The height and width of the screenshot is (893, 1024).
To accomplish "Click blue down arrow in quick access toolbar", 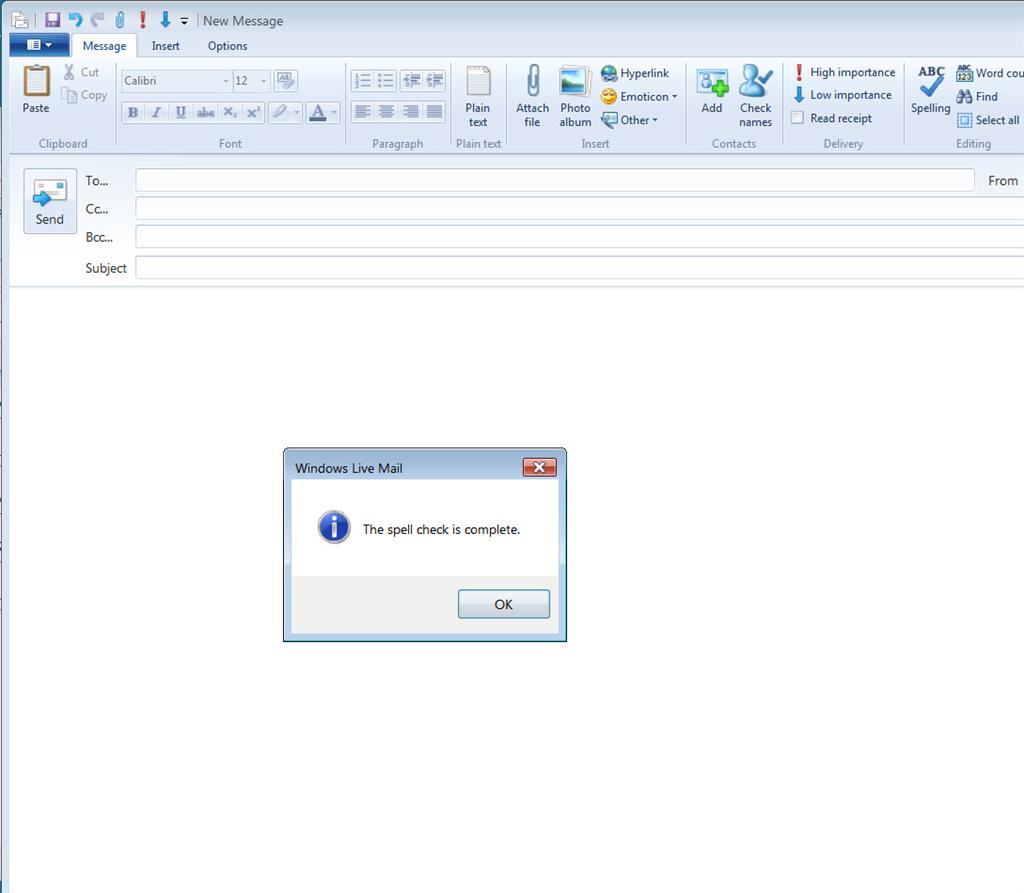I will (x=165, y=20).
